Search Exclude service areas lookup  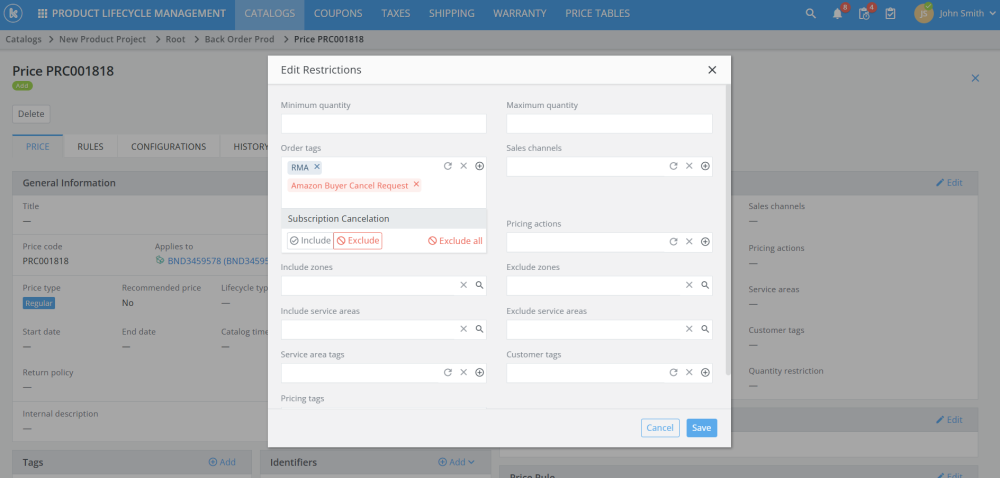click(705, 329)
